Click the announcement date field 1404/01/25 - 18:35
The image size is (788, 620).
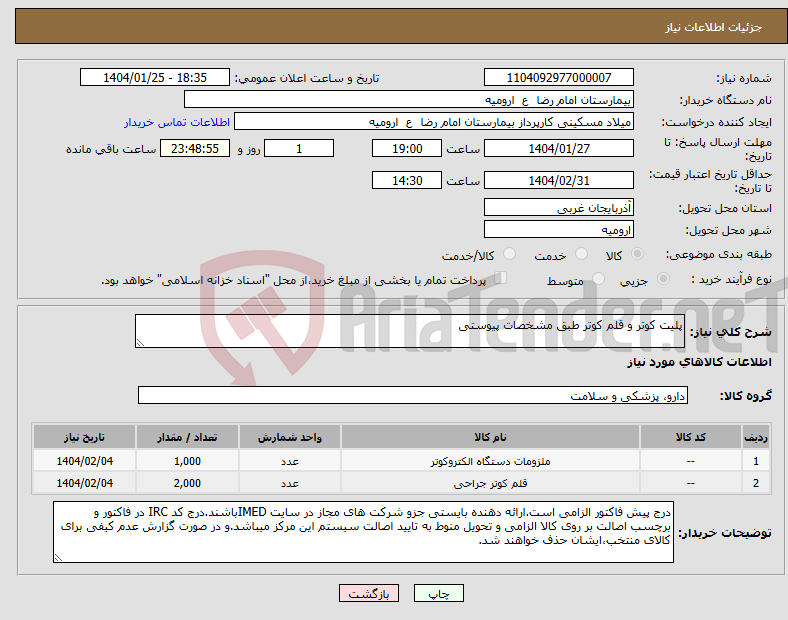click(x=155, y=77)
